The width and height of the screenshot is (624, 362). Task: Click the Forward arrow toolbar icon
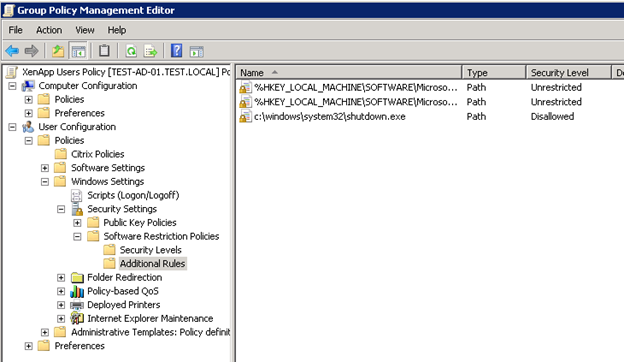click(31, 51)
